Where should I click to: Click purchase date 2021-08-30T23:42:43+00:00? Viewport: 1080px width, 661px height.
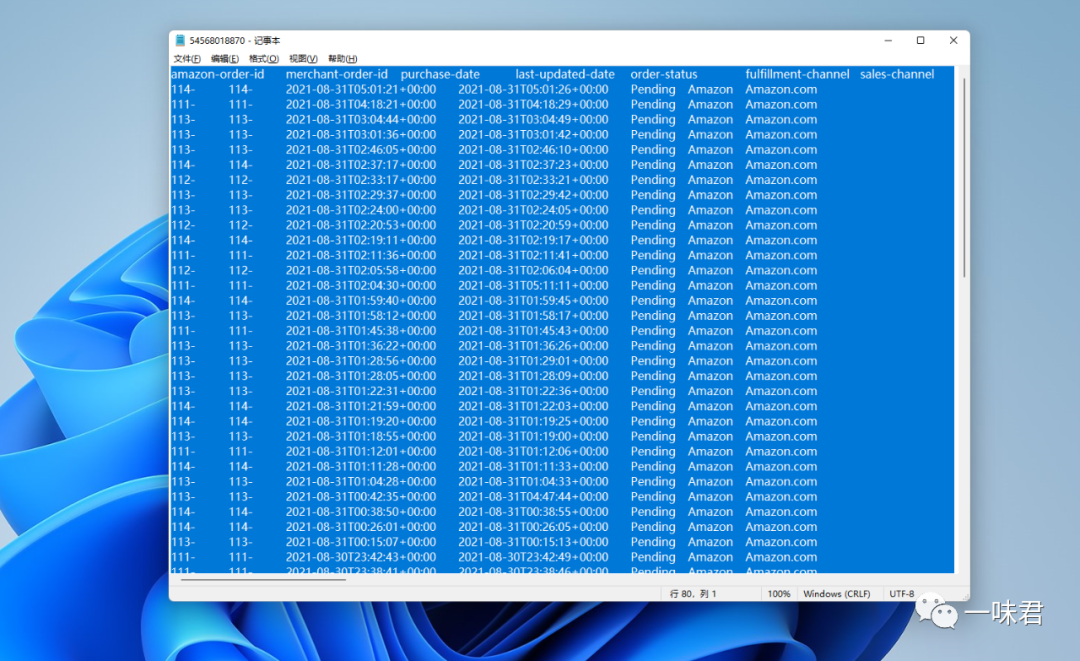(361, 557)
